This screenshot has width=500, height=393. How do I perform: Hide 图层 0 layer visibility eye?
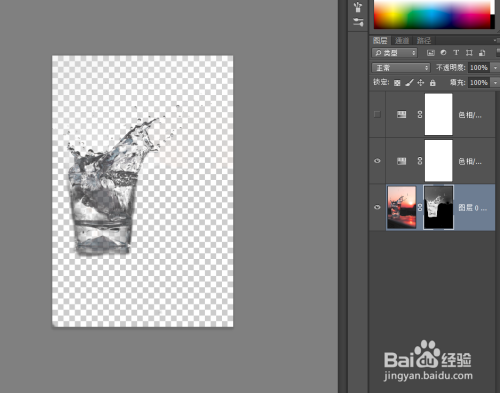[377, 207]
